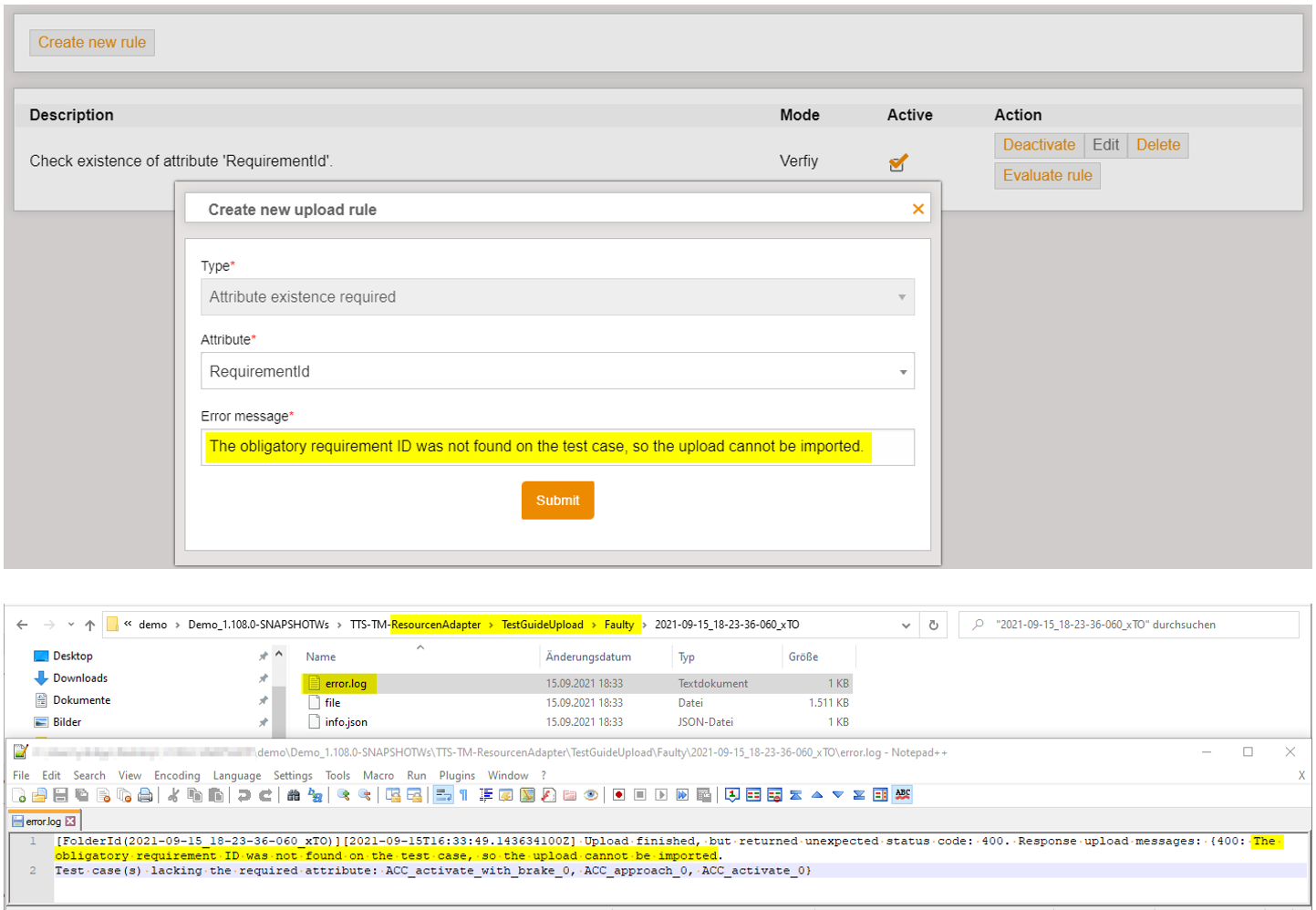Screen dimensions: 1316x910
Task: Click the Undo arrow in Notepad++ toolbar
Action: (244, 795)
